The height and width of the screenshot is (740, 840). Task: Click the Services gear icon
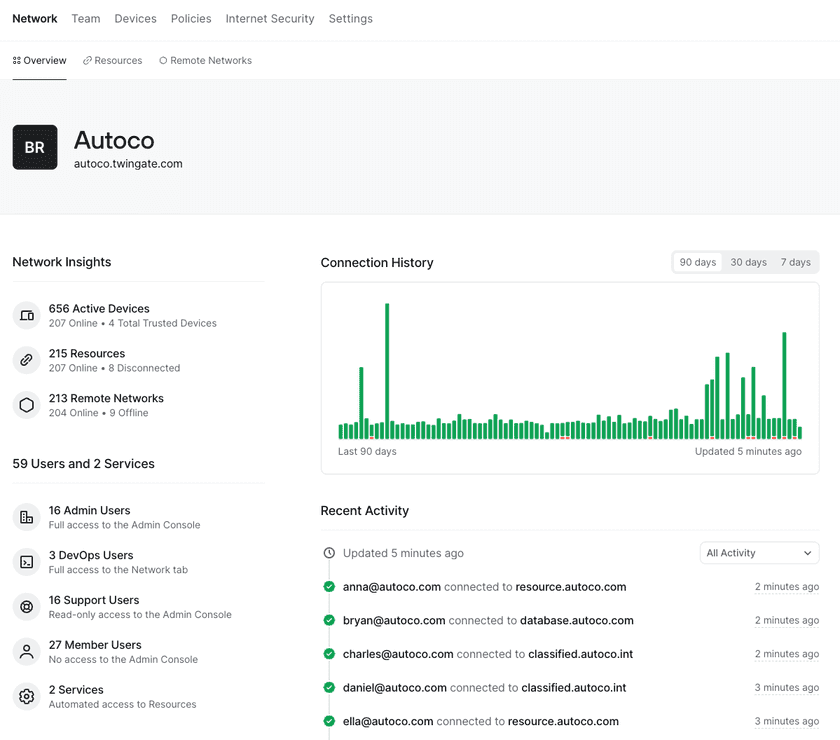pyautogui.click(x=26, y=696)
